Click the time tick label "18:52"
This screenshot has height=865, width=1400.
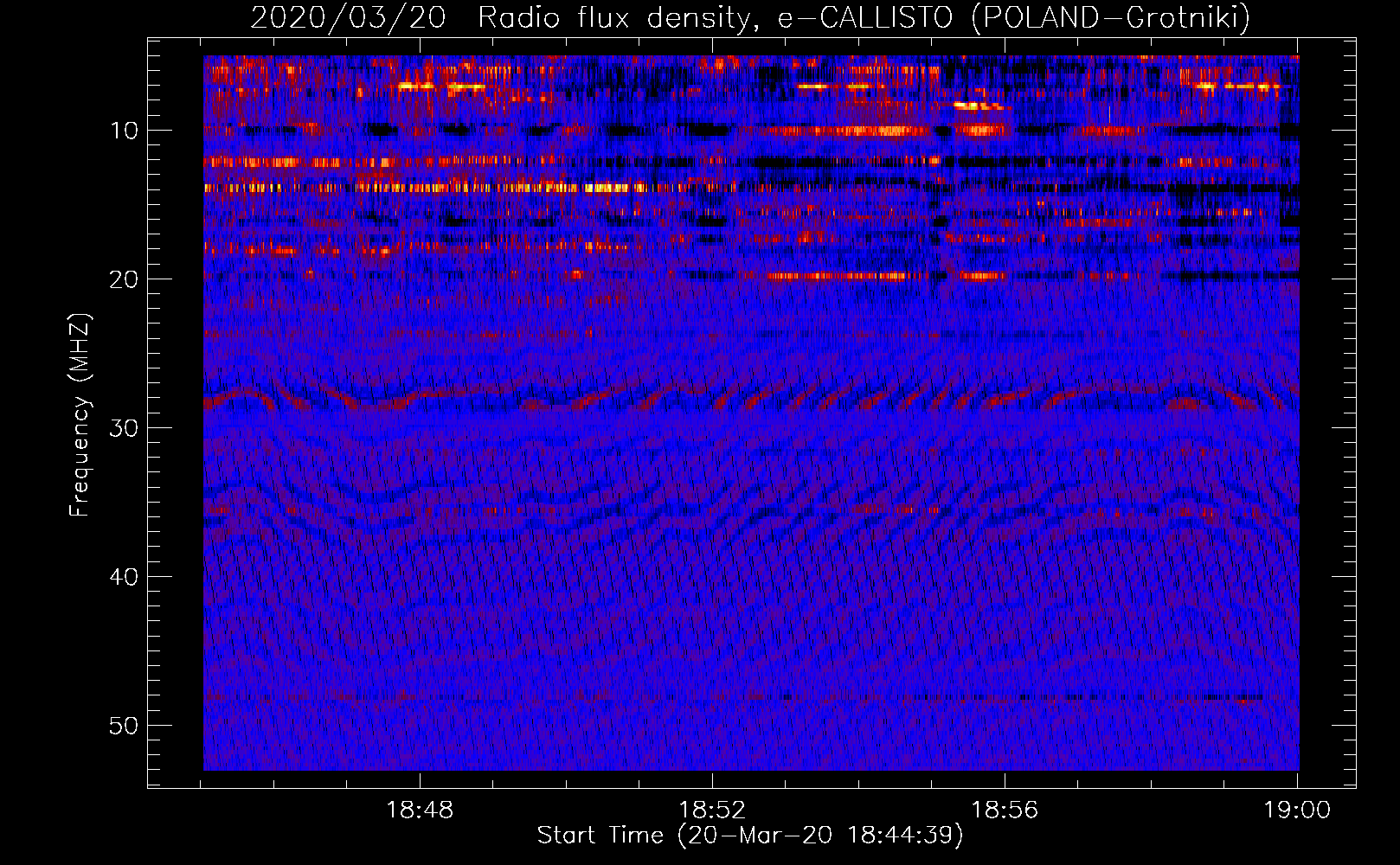[x=712, y=811]
